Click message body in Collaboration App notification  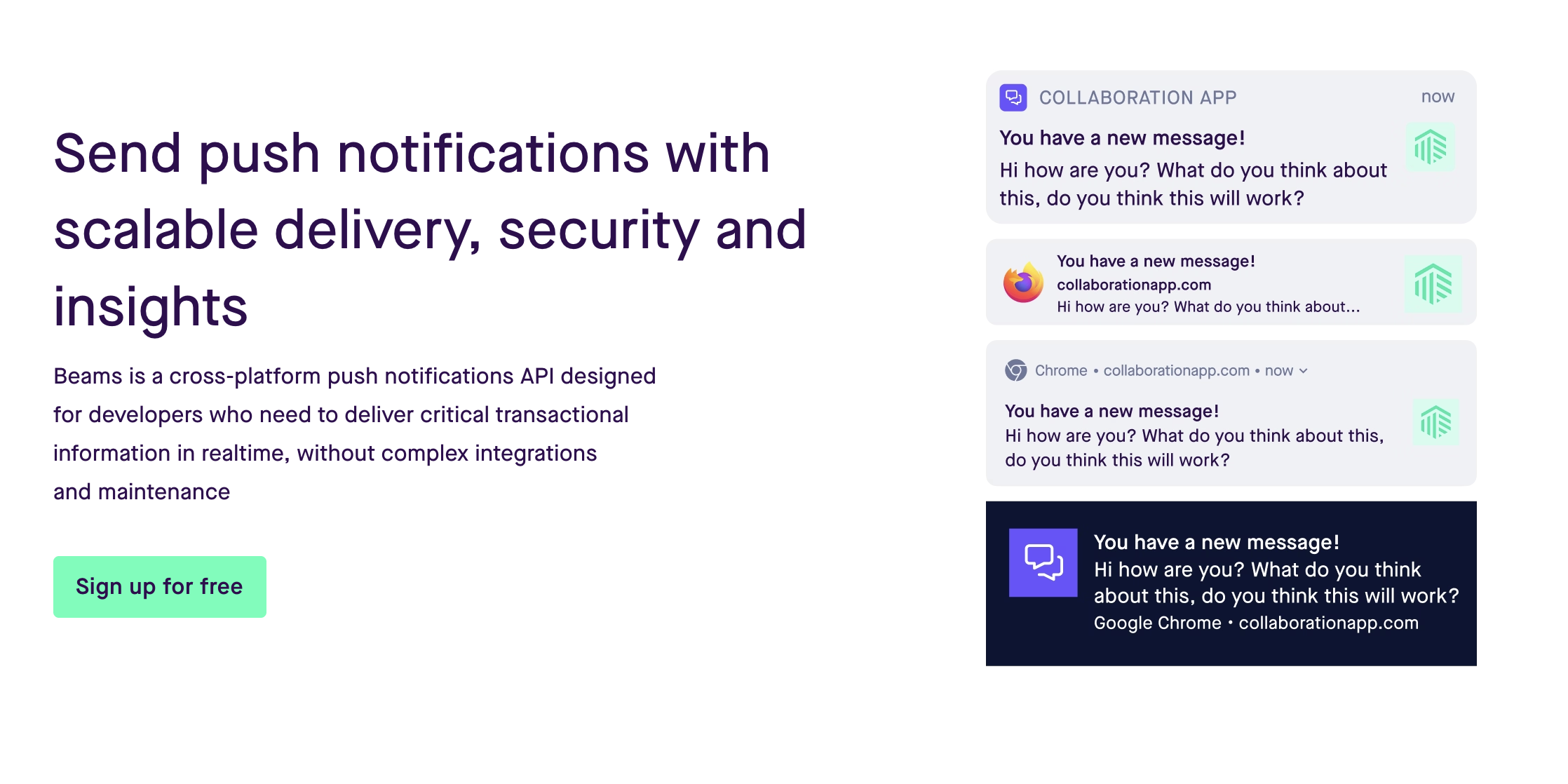tap(1192, 184)
